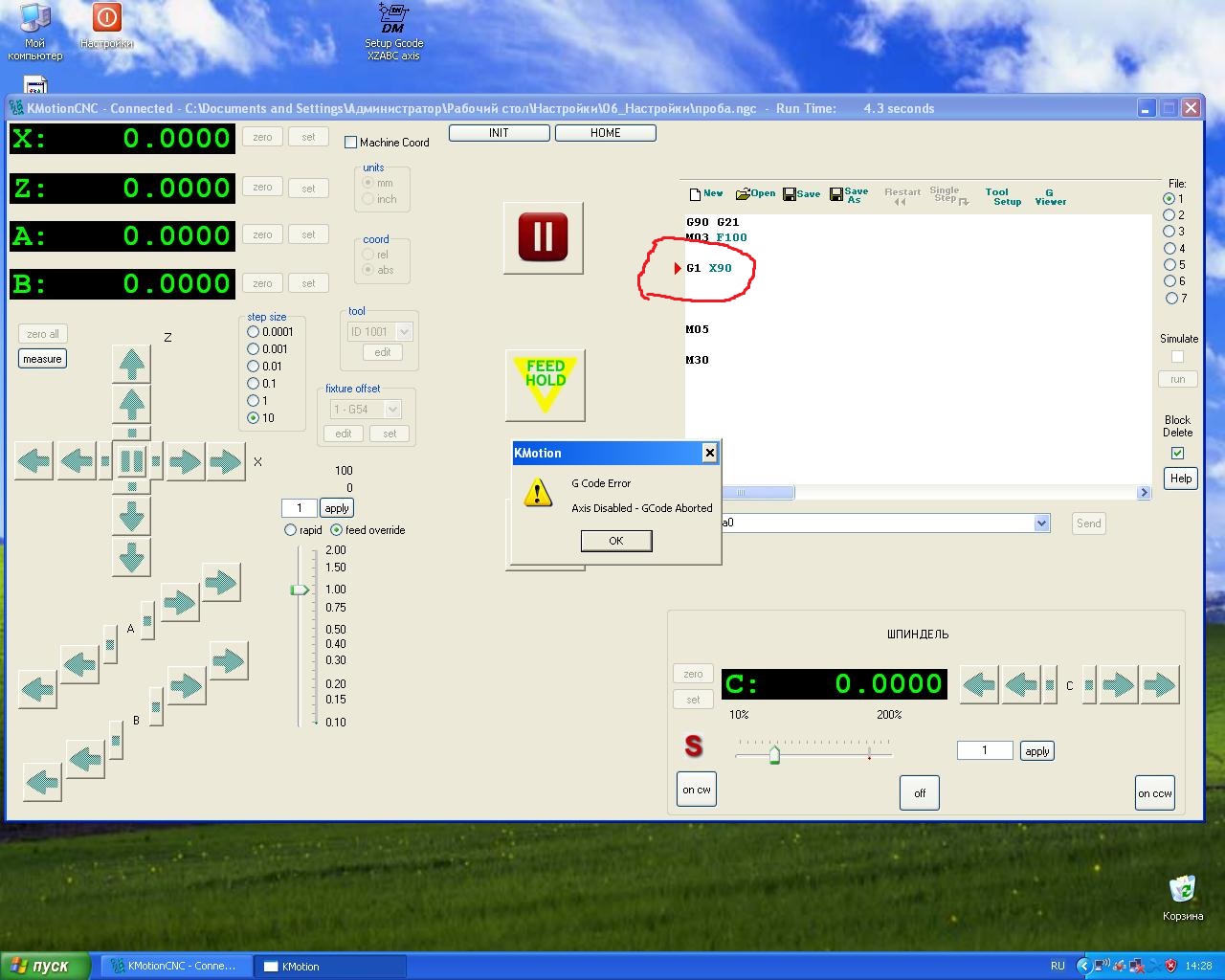
Task: Jog A axis slow left with inner arrow
Action: (79, 663)
